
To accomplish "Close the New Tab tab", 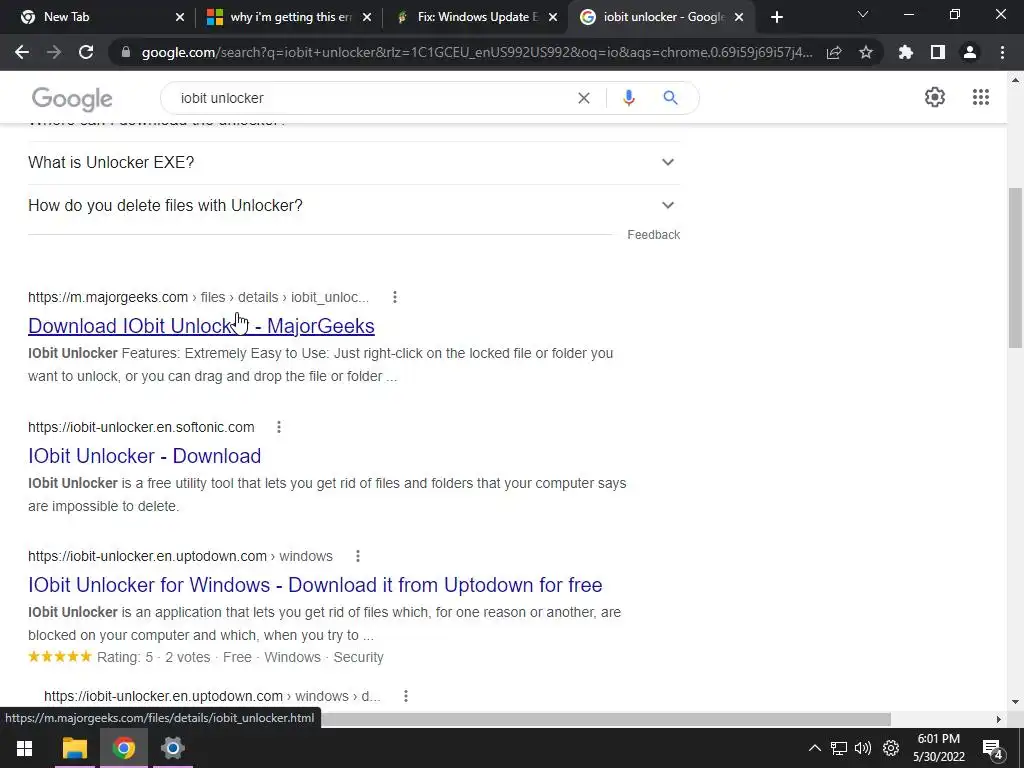I will pos(180,18).
